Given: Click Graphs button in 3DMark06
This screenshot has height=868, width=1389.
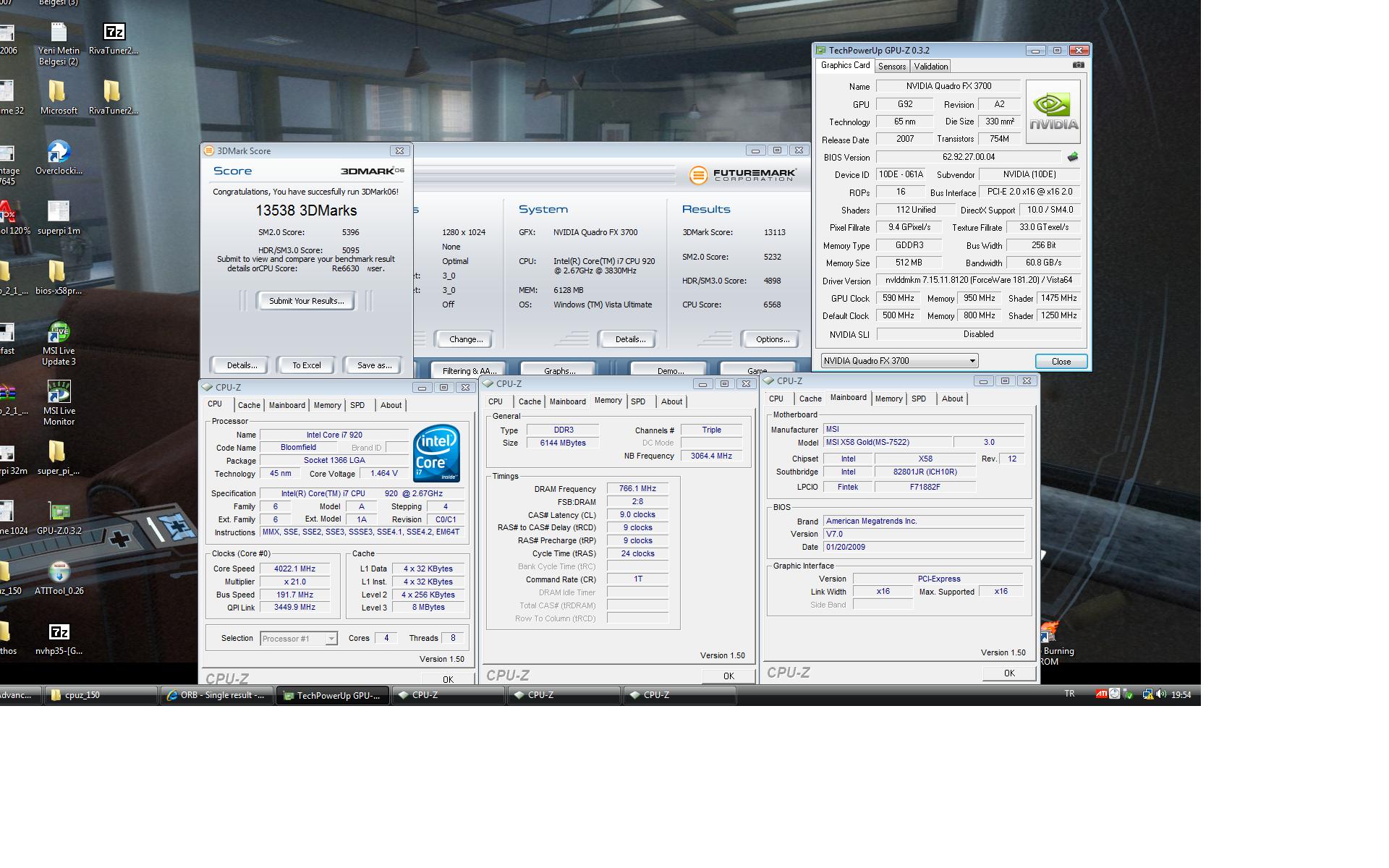Looking at the screenshot, I should click(559, 370).
